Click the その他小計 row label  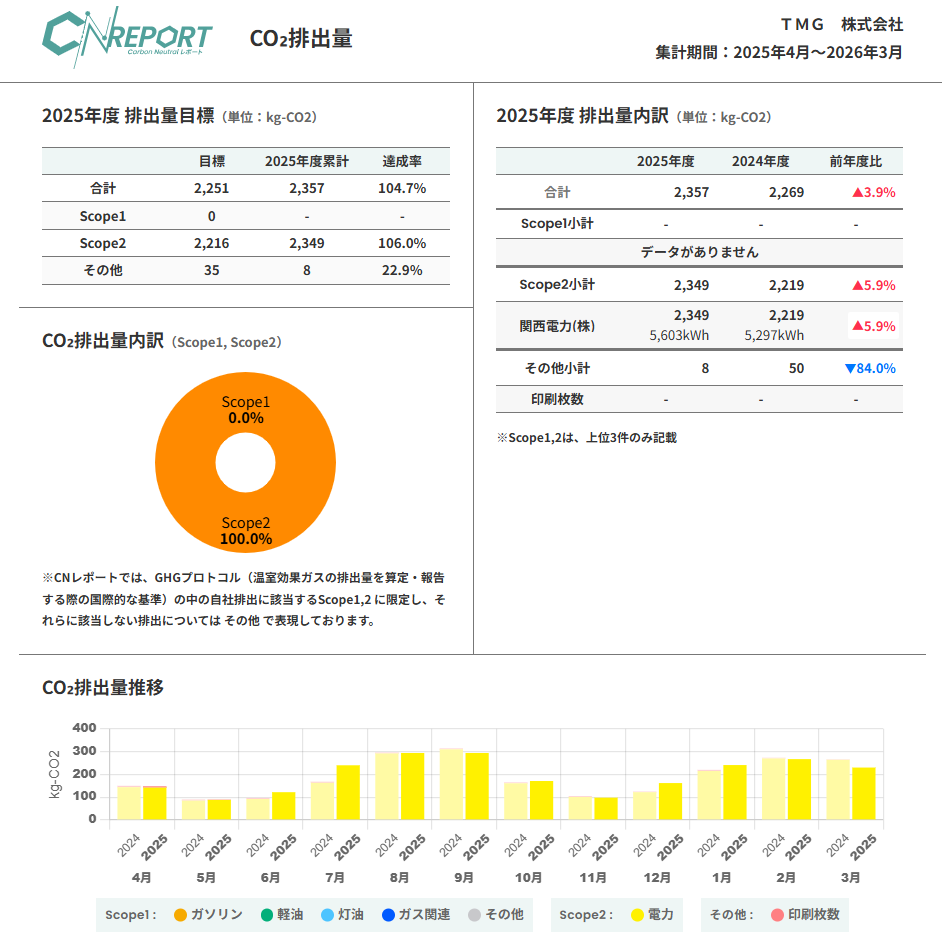557,368
